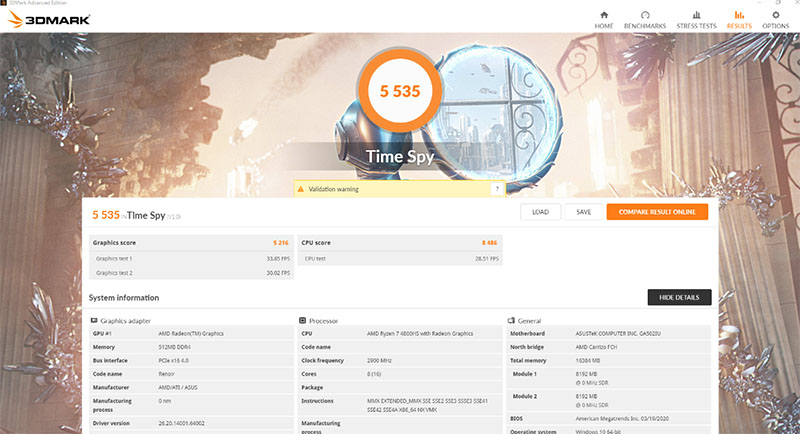This screenshot has width=800, height=434.
Task: Click the AMD Ryzen 7 4800HS CPU value
Action: pyautogui.click(x=420, y=334)
